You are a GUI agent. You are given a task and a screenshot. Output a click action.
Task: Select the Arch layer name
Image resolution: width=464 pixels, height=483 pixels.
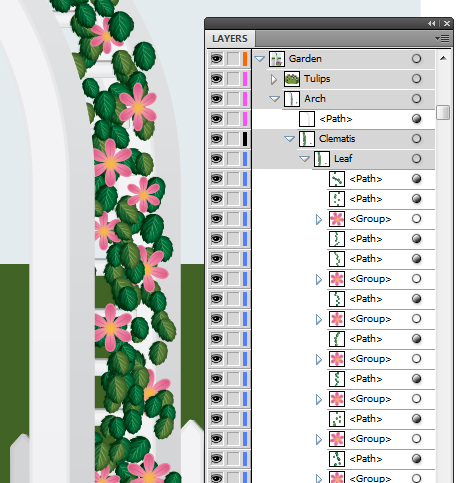[315, 99]
